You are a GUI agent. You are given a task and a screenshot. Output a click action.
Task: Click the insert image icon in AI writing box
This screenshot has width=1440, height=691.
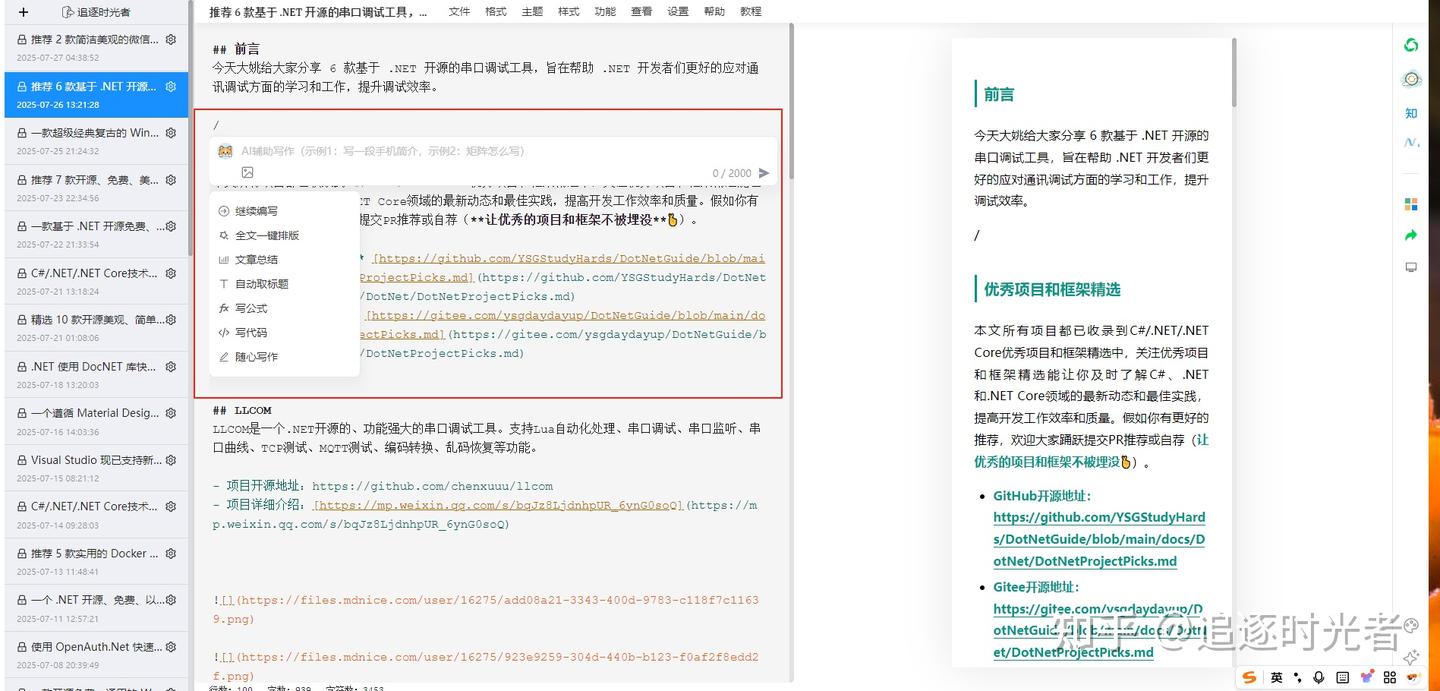coord(246,172)
